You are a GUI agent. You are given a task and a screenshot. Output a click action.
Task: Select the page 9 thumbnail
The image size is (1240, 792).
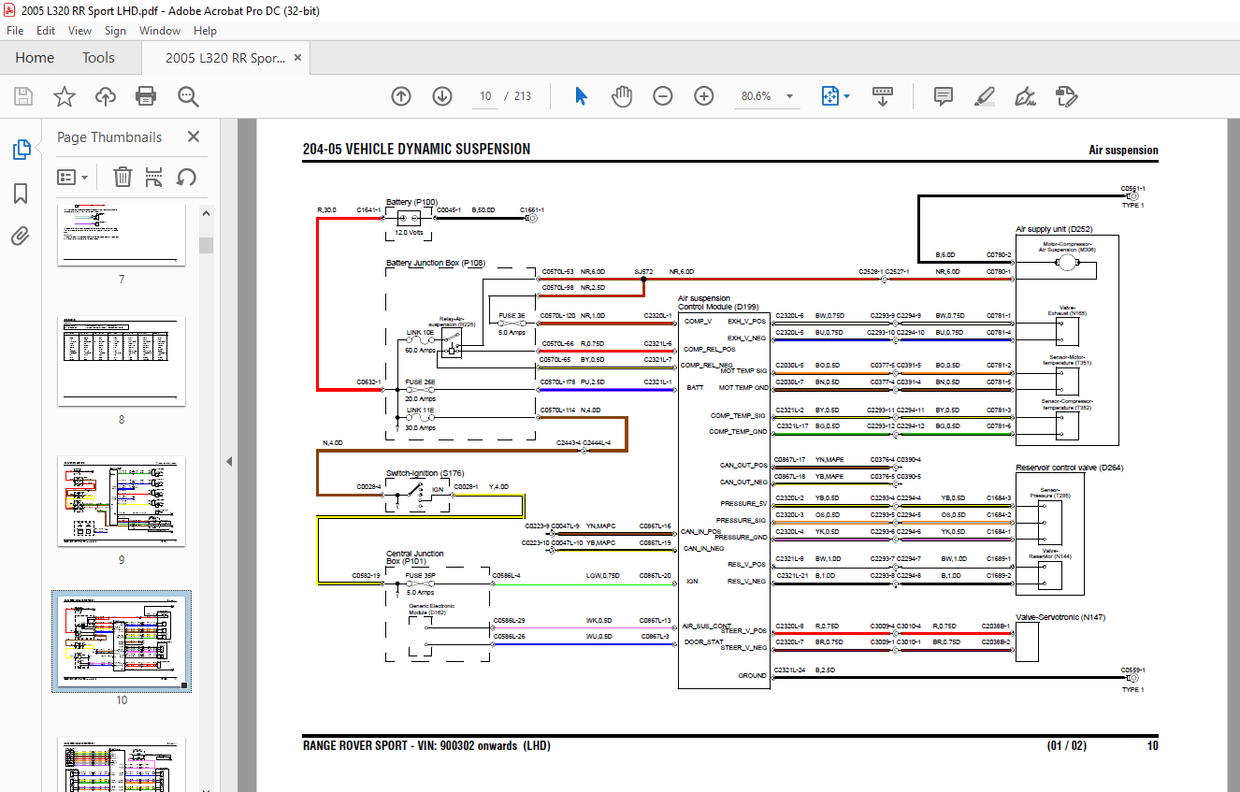coord(121,501)
